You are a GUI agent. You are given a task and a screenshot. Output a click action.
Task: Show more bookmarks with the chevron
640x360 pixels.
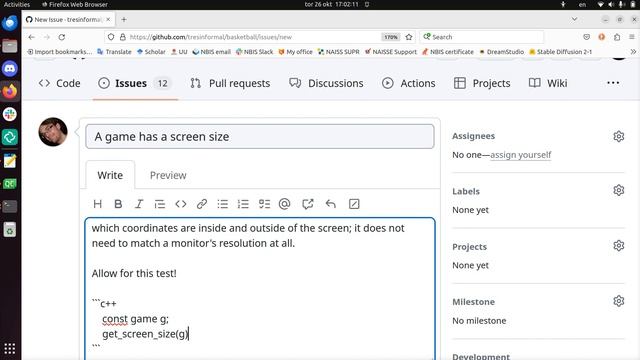(633, 52)
